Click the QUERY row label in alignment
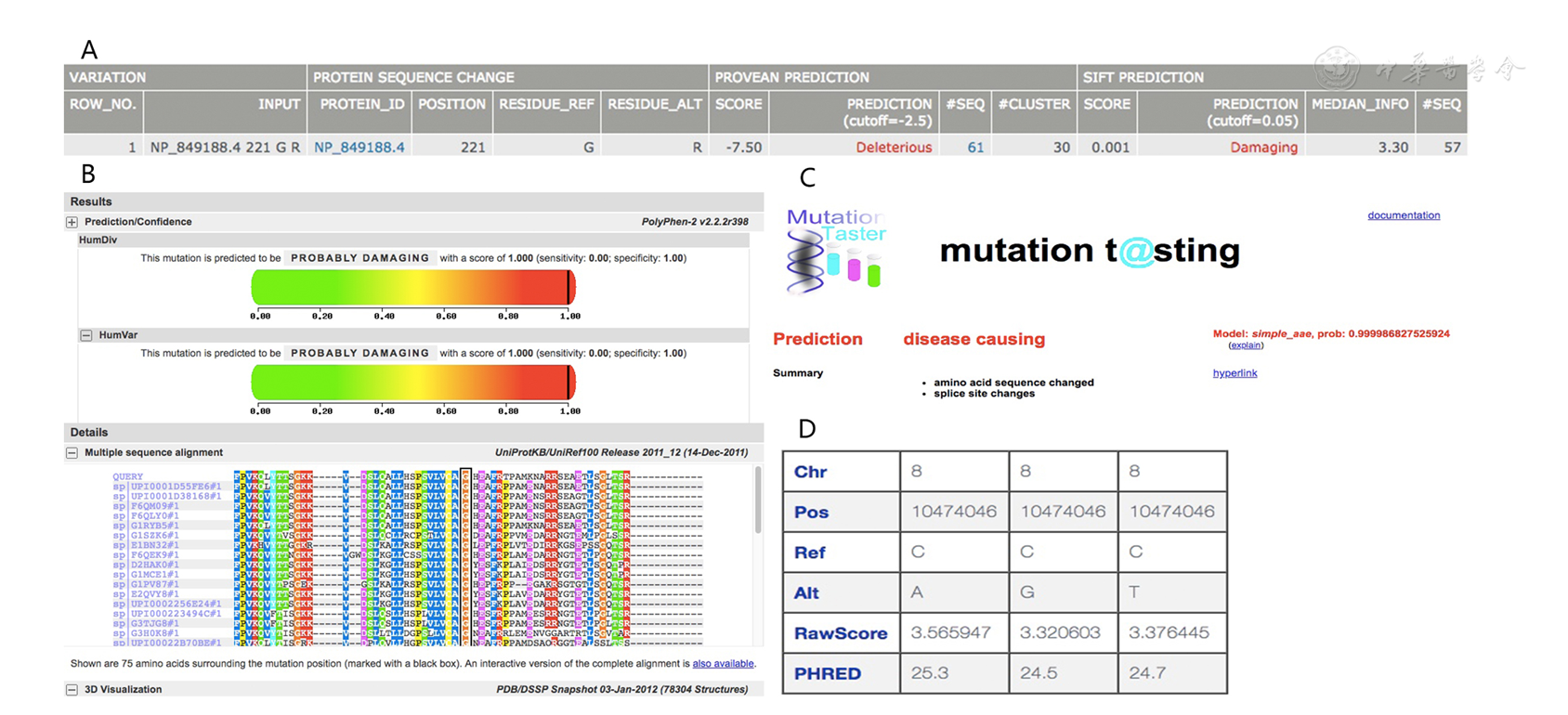The height and width of the screenshot is (715, 1568). coord(128,476)
